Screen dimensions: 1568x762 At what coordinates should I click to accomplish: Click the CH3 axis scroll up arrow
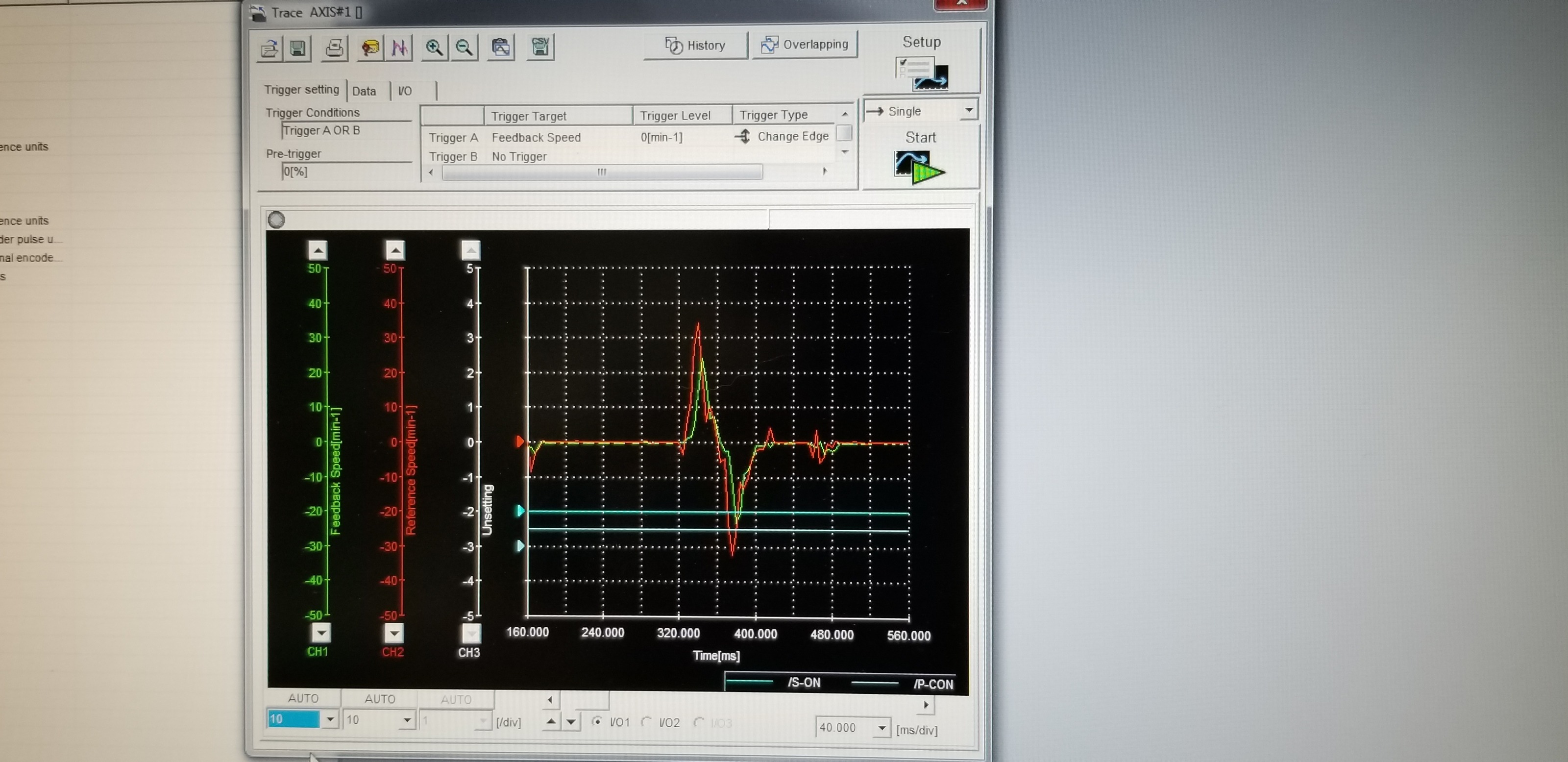click(x=470, y=250)
